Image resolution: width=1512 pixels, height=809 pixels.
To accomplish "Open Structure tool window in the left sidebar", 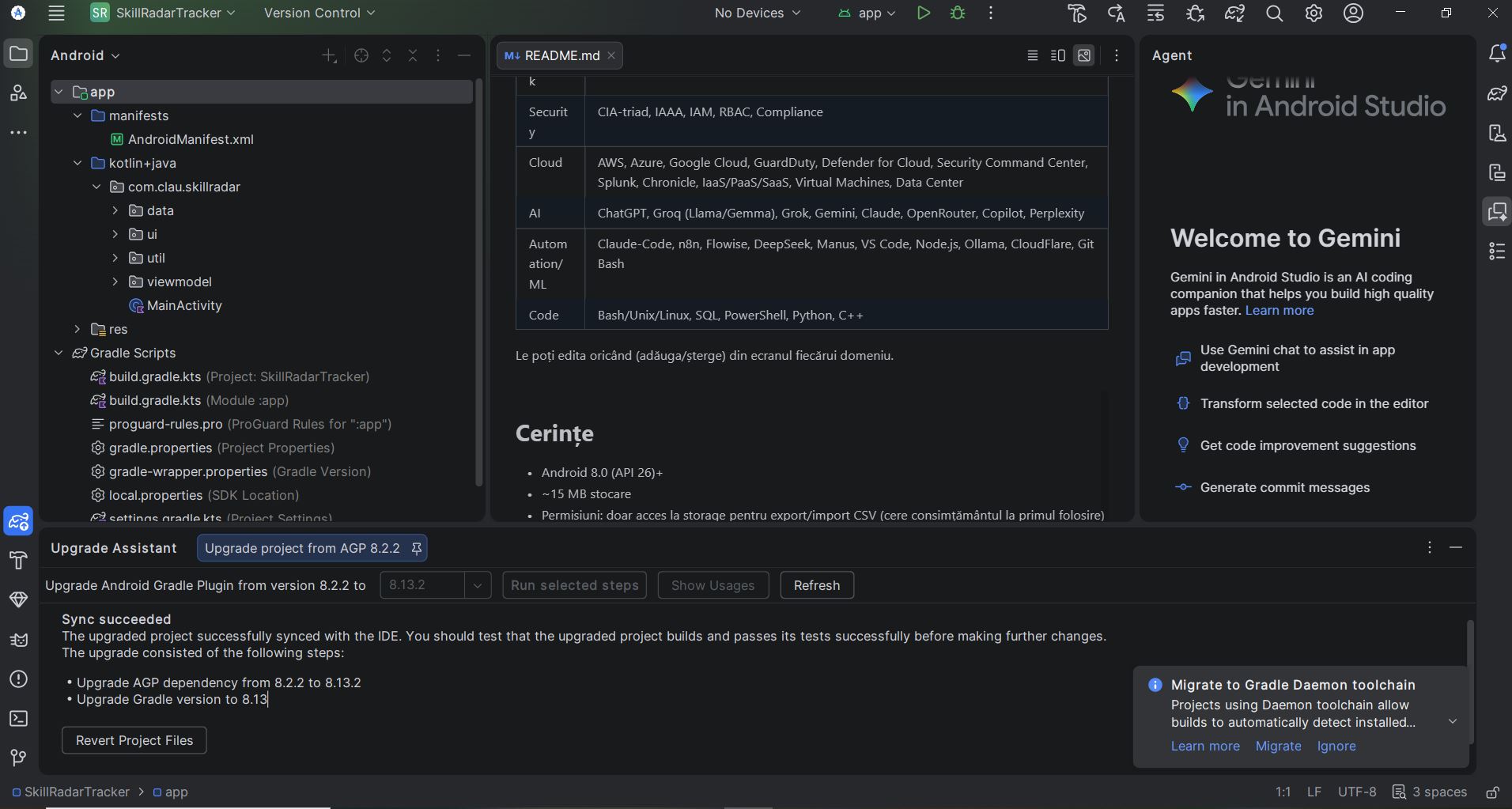I will click(x=18, y=93).
